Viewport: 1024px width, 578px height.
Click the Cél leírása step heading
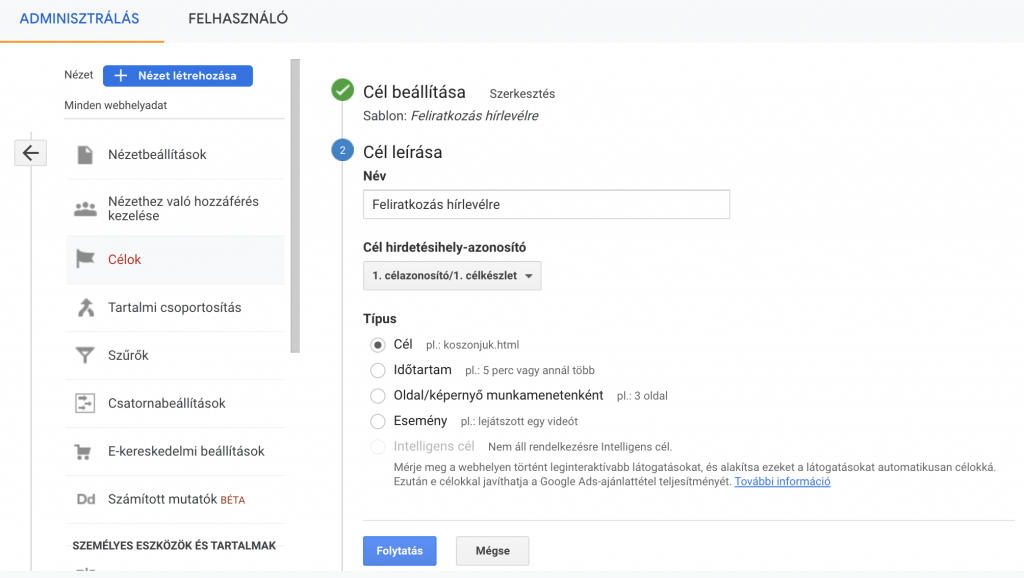(x=402, y=152)
